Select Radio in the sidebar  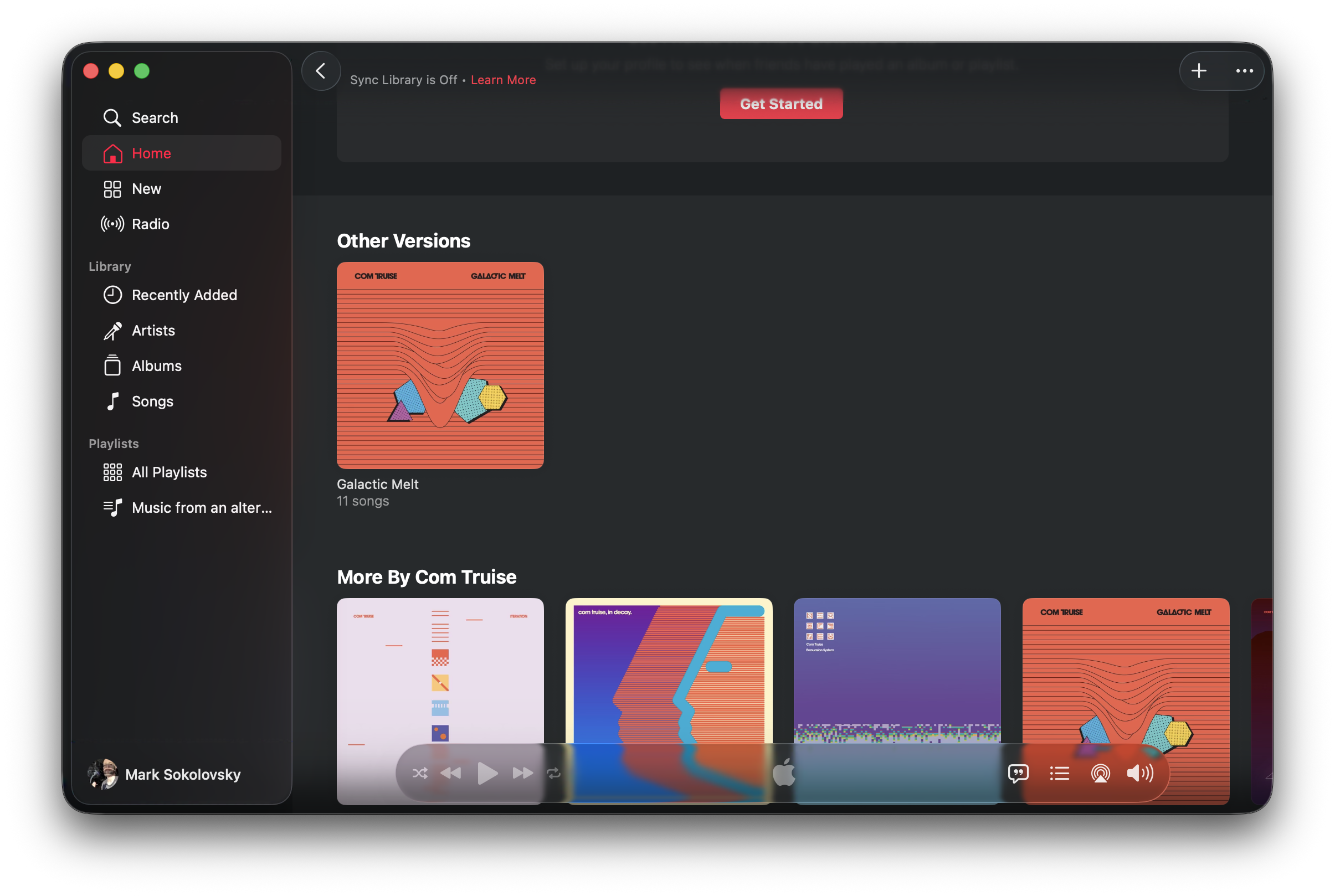pyautogui.click(x=150, y=224)
